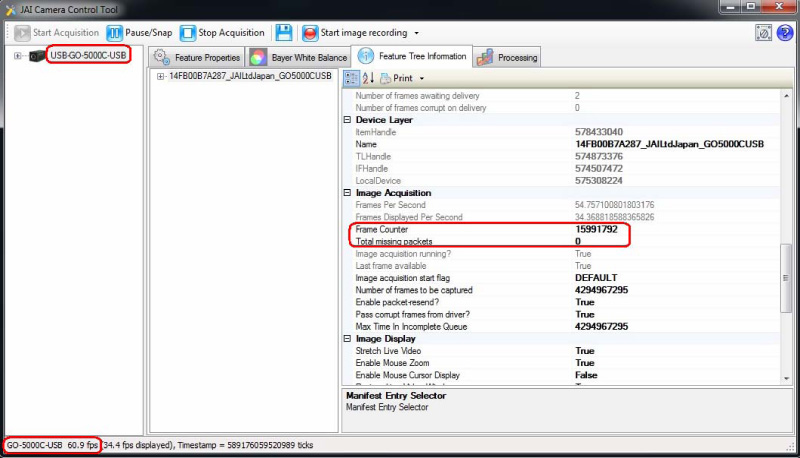The width and height of the screenshot is (800, 458).
Task: Click the Start image recording label
Action: coord(364,33)
